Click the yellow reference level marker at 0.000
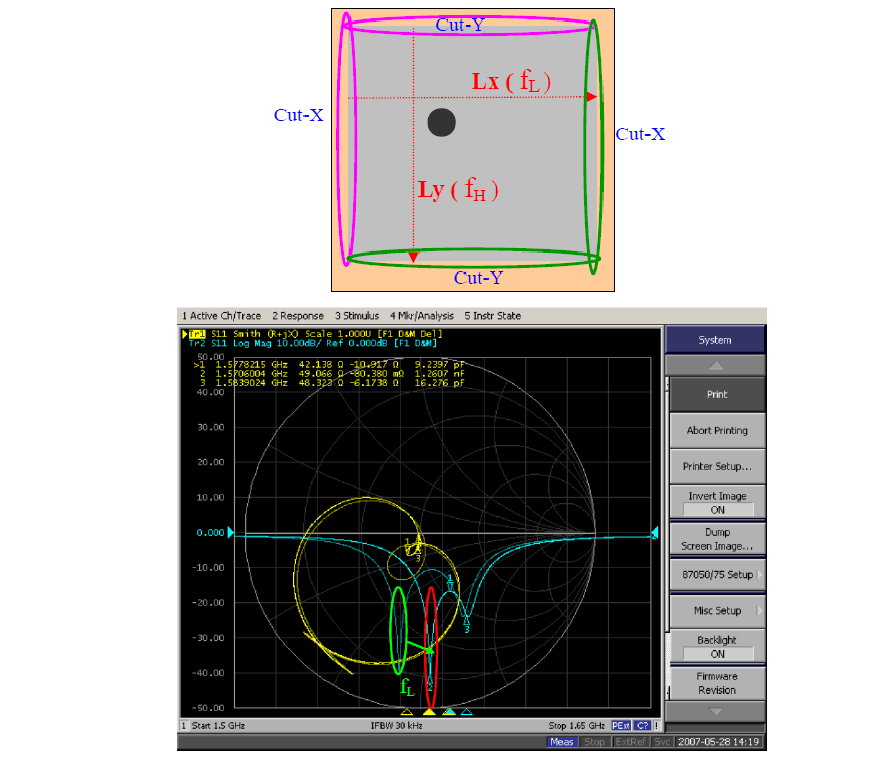The image size is (892, 760). (230, 533)
